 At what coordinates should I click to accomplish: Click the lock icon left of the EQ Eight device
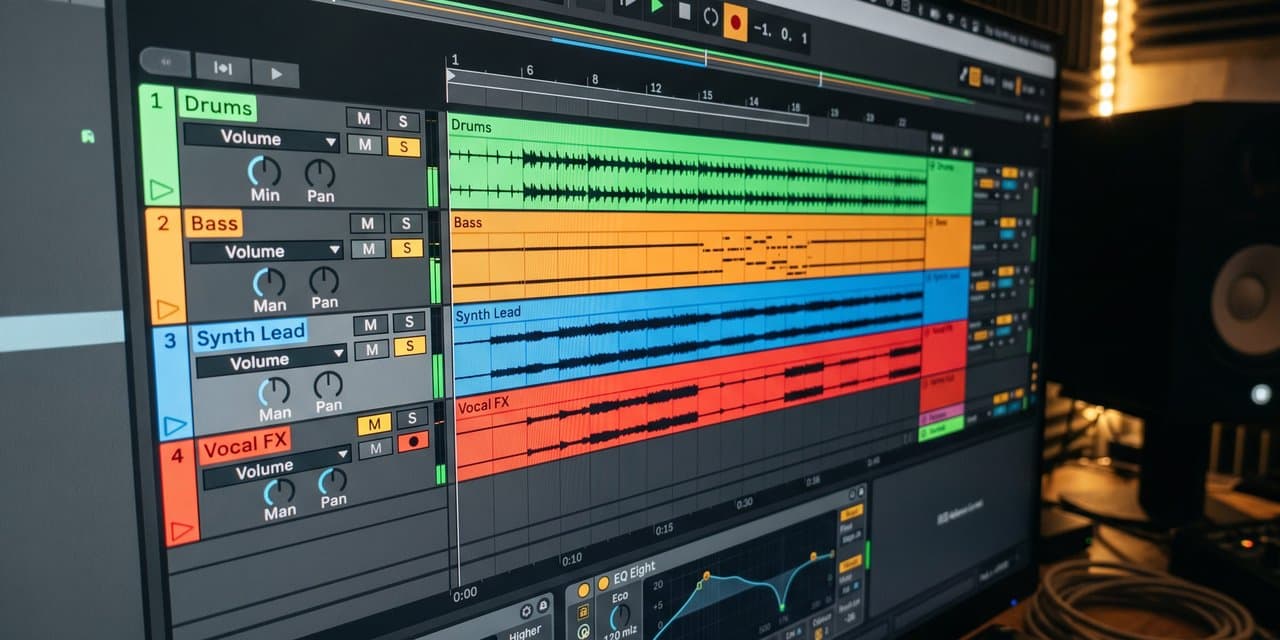[583, 612]
